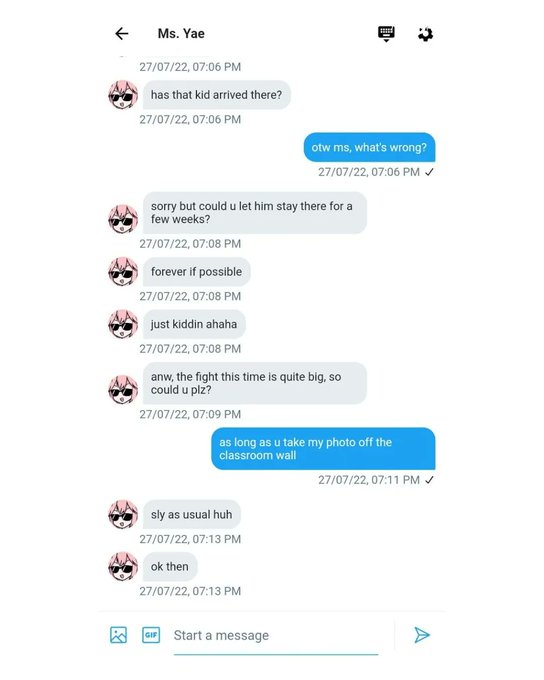The height and width of the screenshot is (680, 544).
Task: Tap avatar next to "ok then" message
Action: 123,566
